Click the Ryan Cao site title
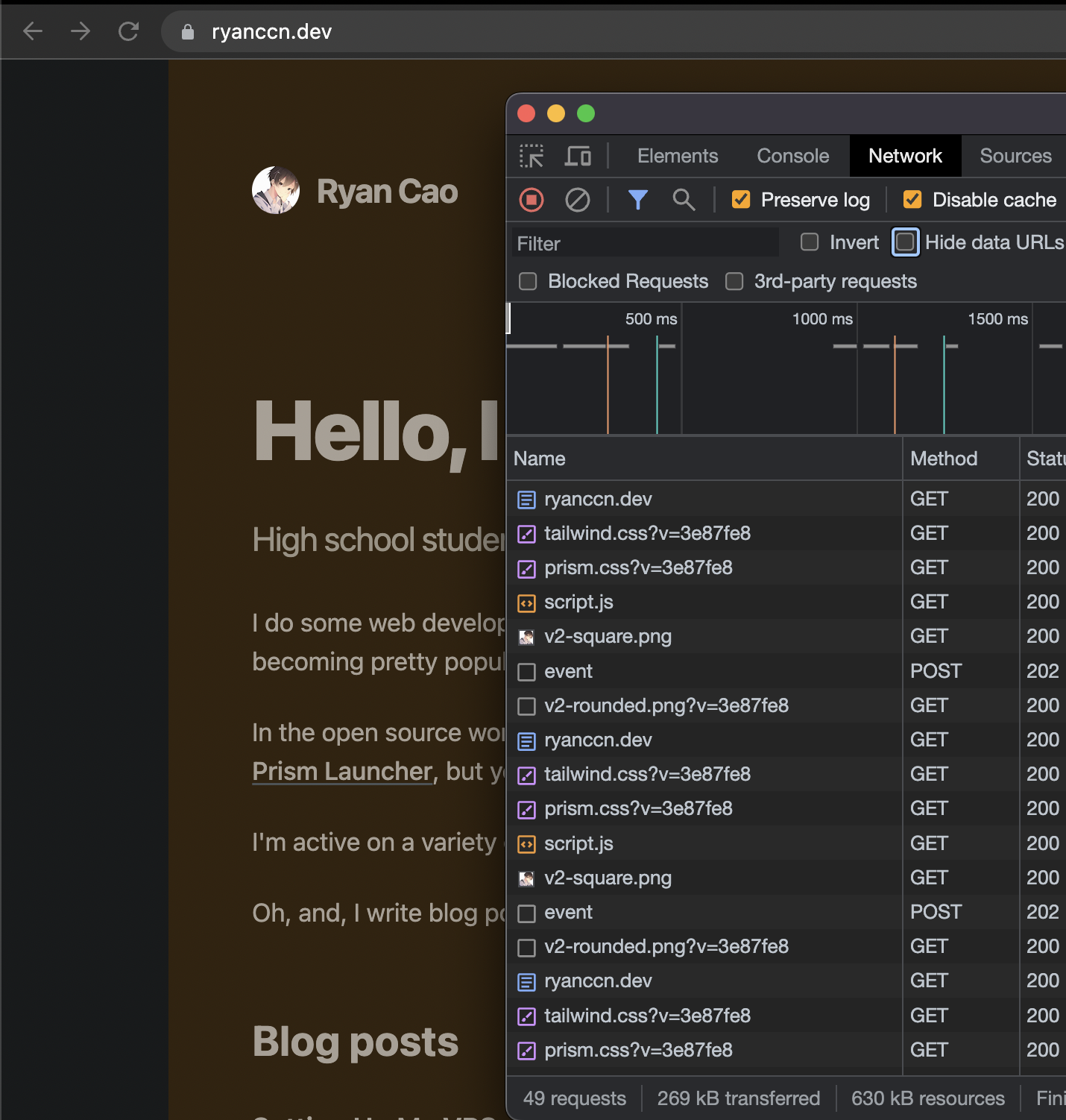Screen dimensions: 1066x1120 point(387,192)
